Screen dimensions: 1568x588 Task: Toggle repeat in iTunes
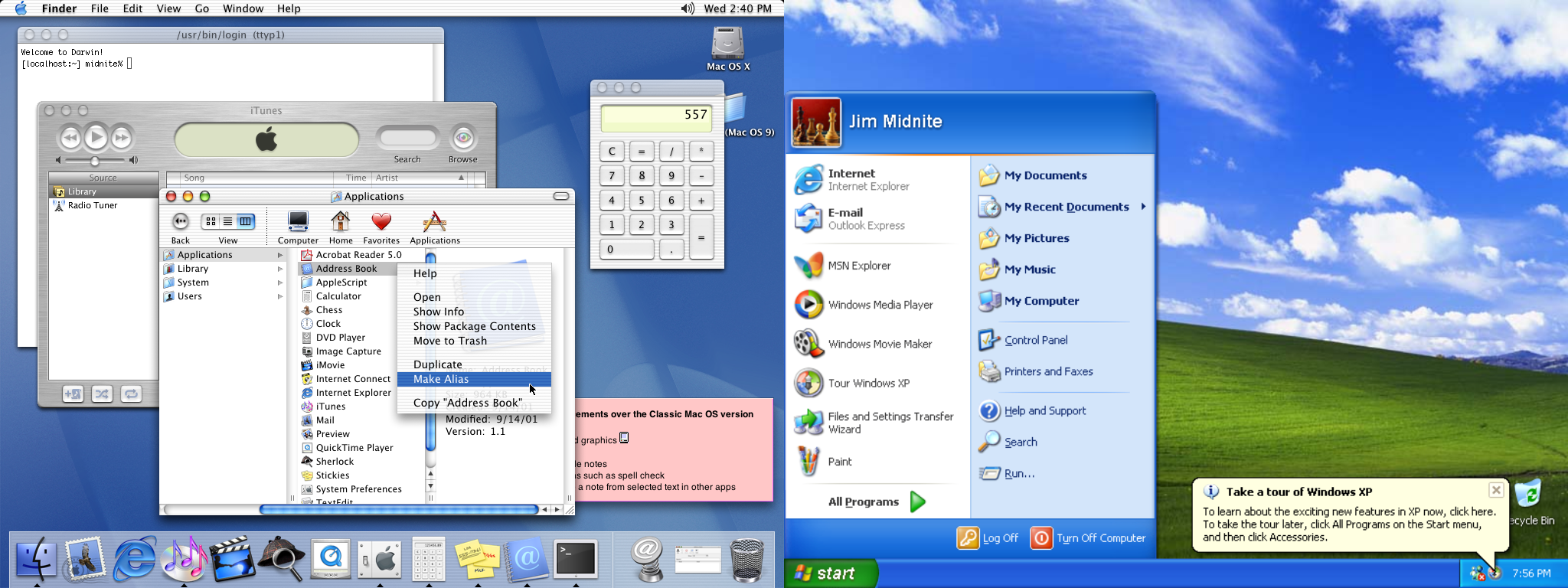(132, 394)
